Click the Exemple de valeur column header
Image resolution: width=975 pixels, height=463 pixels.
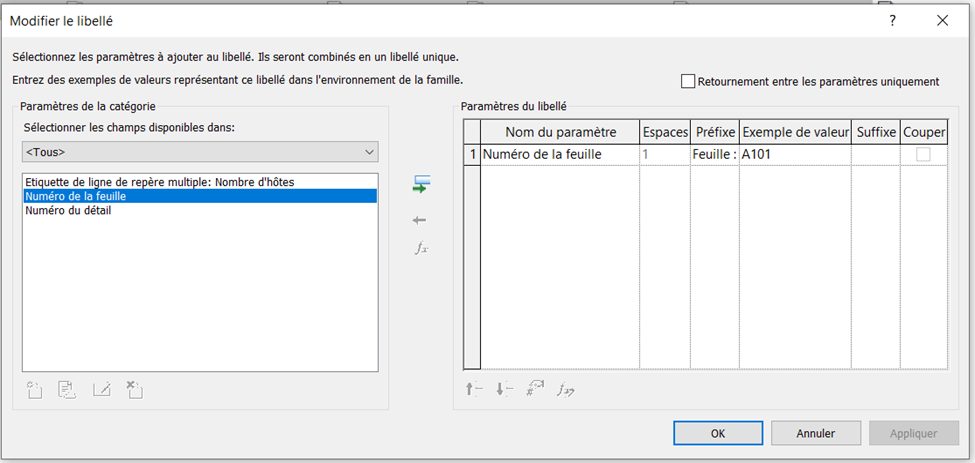tap(795, 132)
